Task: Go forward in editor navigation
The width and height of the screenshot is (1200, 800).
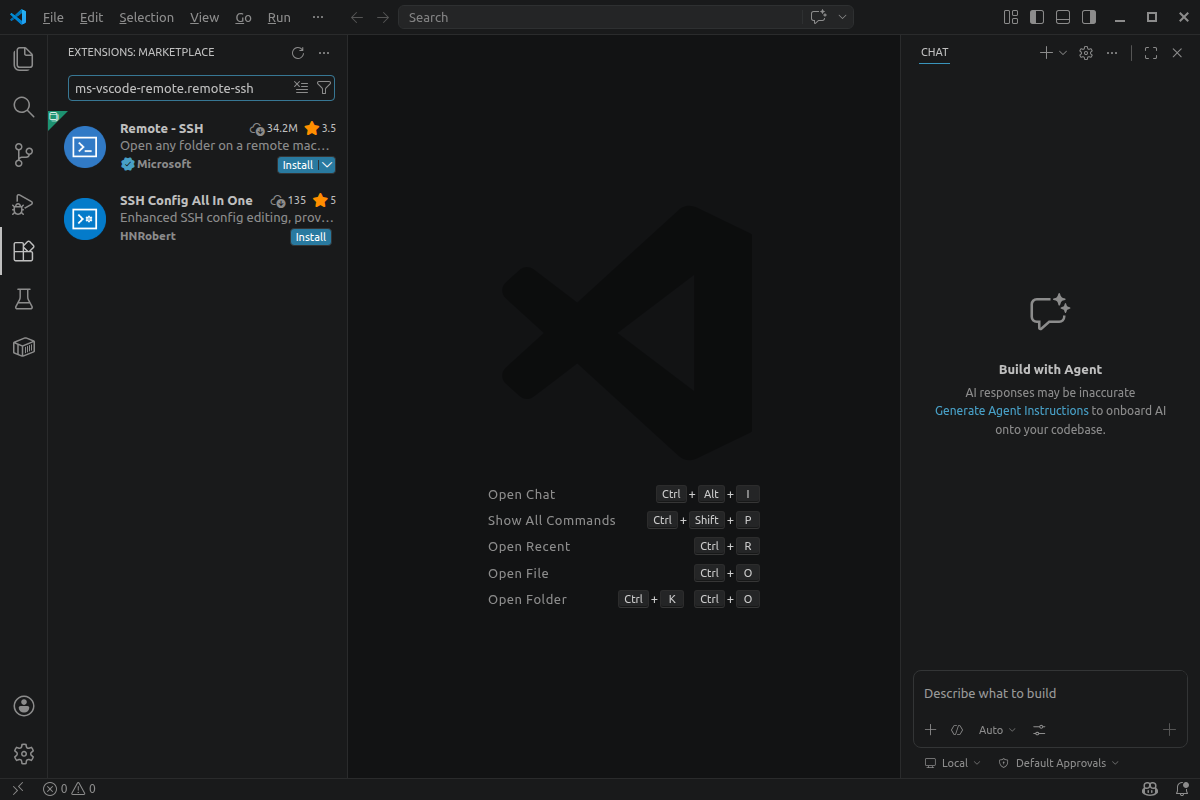Action: click(x=383, y=17)
